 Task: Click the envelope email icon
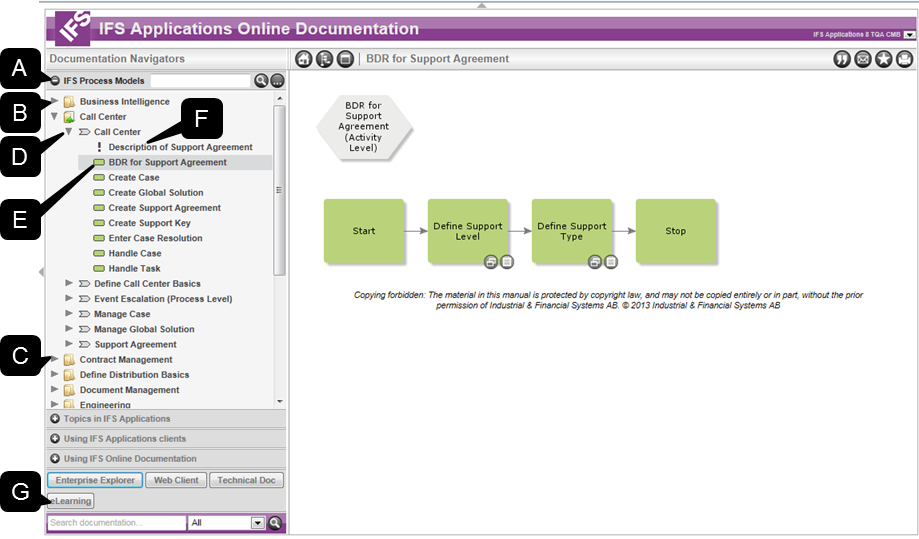pos(863,59)
